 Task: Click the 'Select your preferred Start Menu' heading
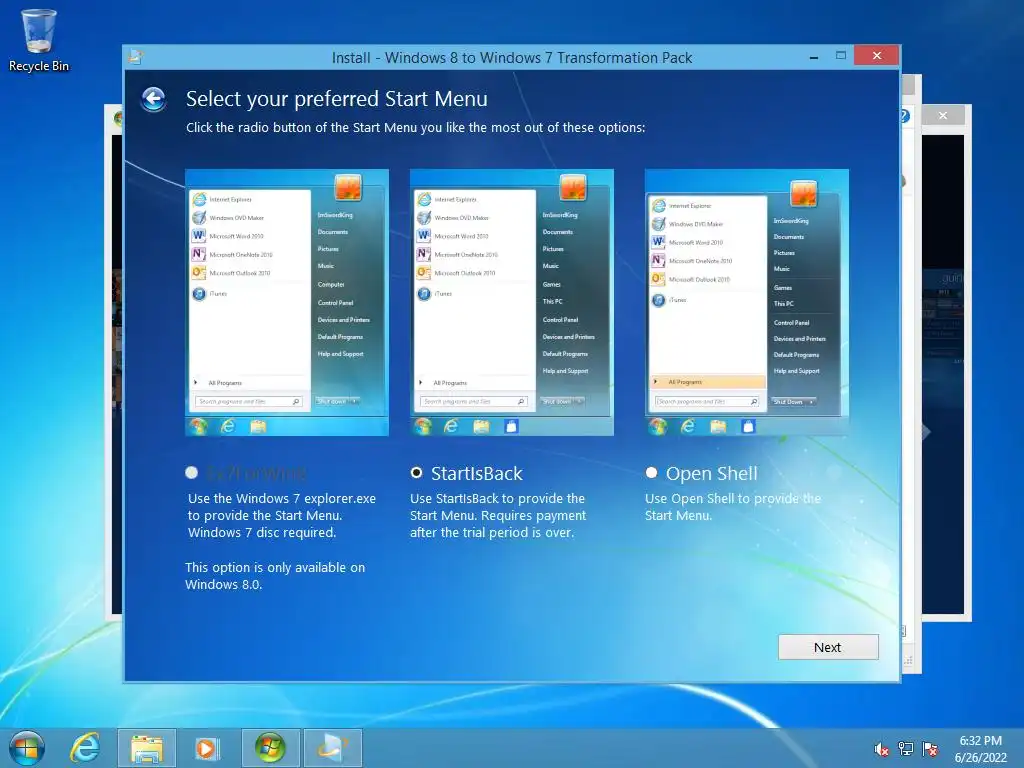[336, 99]
